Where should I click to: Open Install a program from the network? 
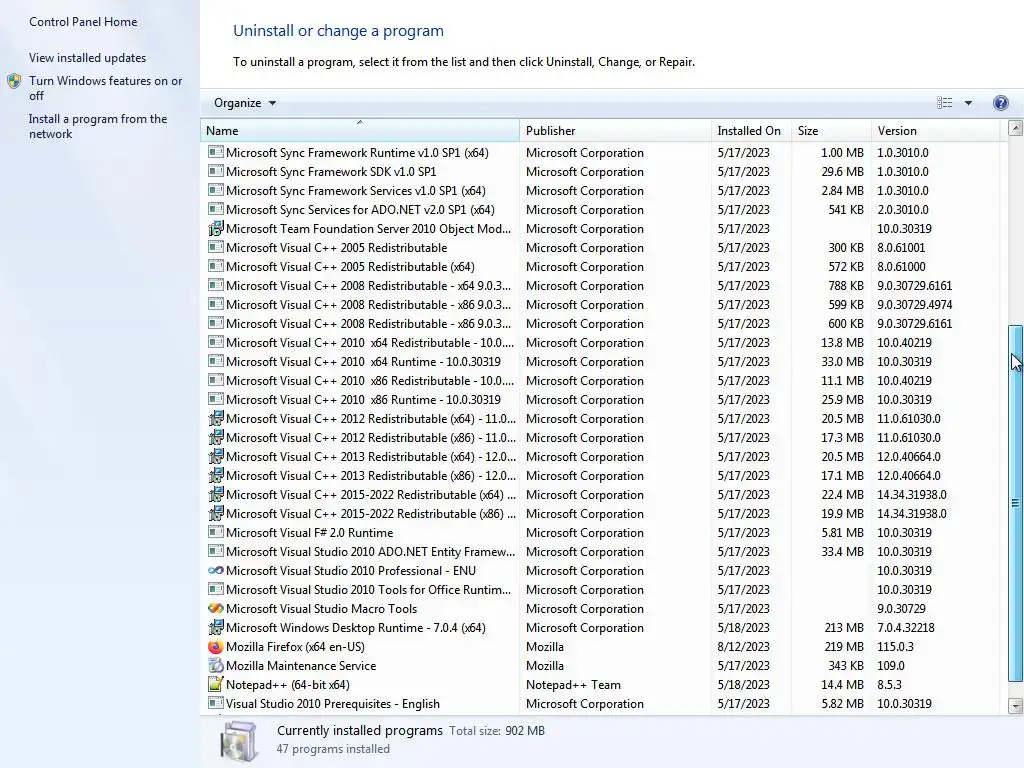[98, 126]
